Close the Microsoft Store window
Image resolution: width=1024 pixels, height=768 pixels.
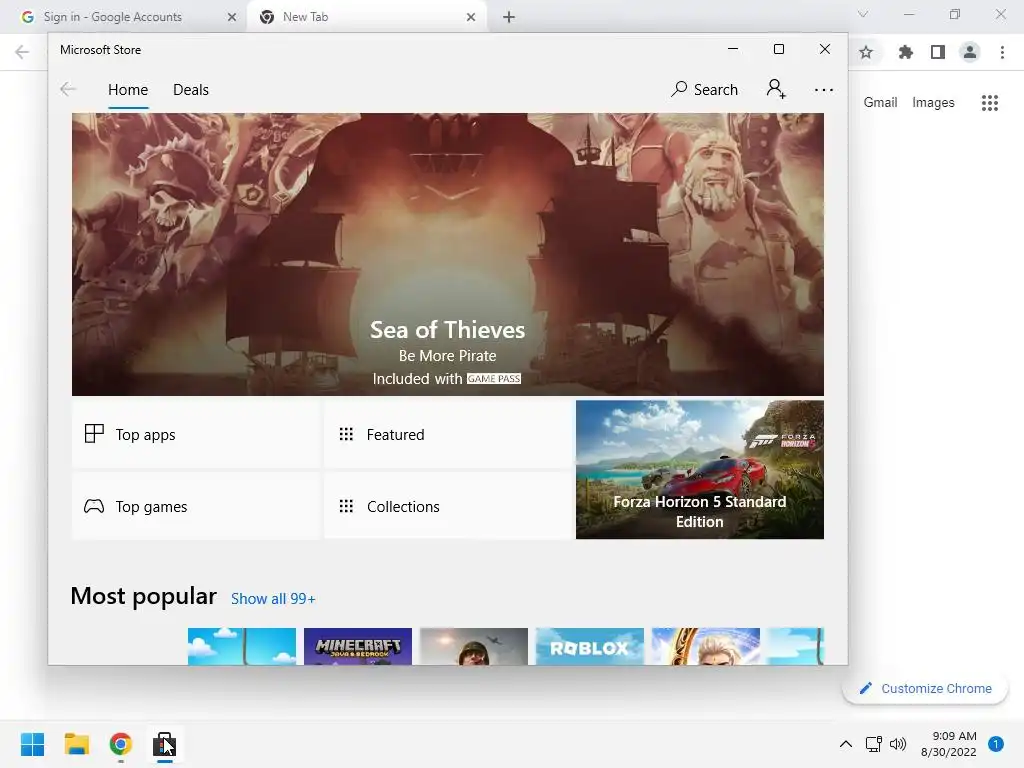825,49
